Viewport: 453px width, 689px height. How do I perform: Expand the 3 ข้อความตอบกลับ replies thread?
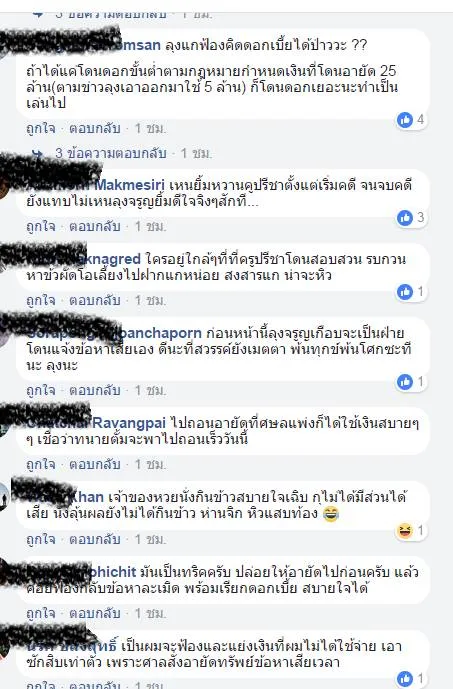111,153
